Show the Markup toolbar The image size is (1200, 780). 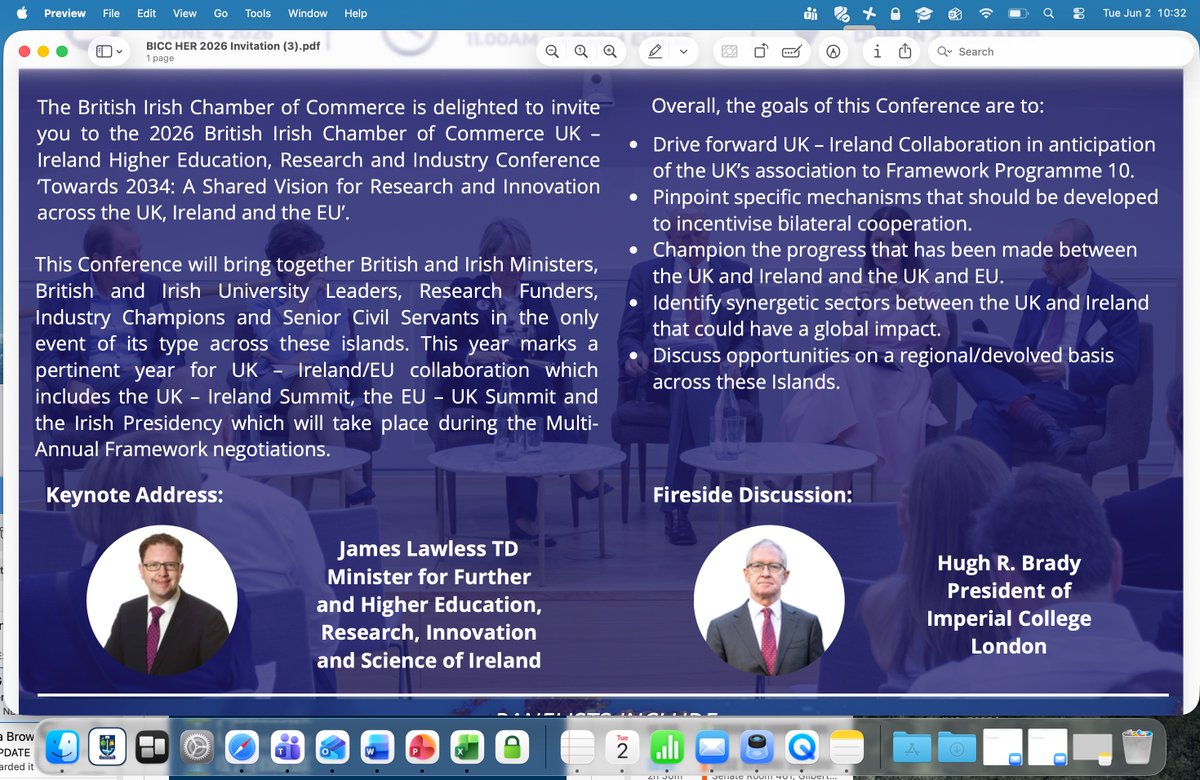pos(832,51)
